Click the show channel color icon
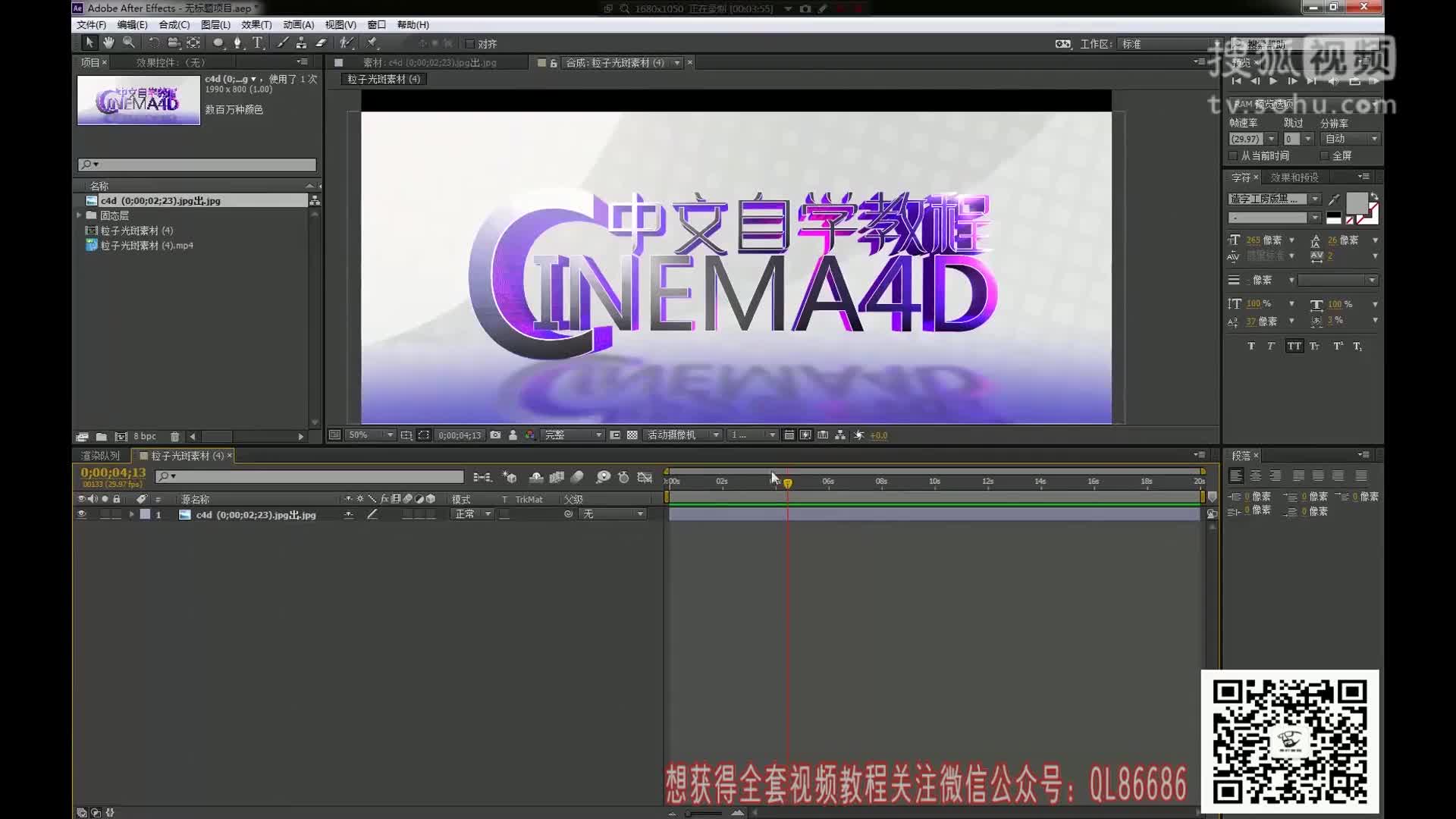The height and width of the screenshot is (819, 1456). click(529, 435)
